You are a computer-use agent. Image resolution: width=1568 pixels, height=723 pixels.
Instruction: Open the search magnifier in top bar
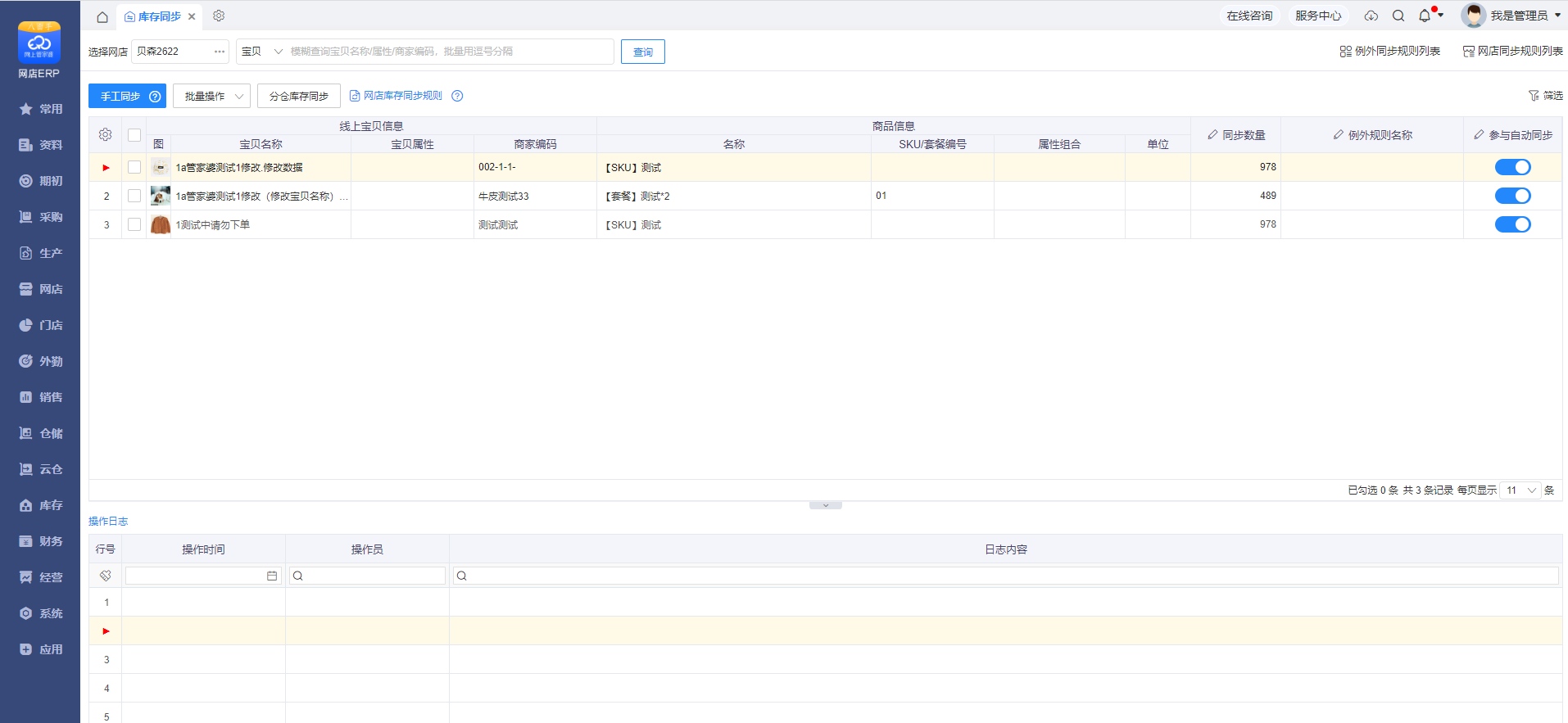click(x=1398, y=16)
